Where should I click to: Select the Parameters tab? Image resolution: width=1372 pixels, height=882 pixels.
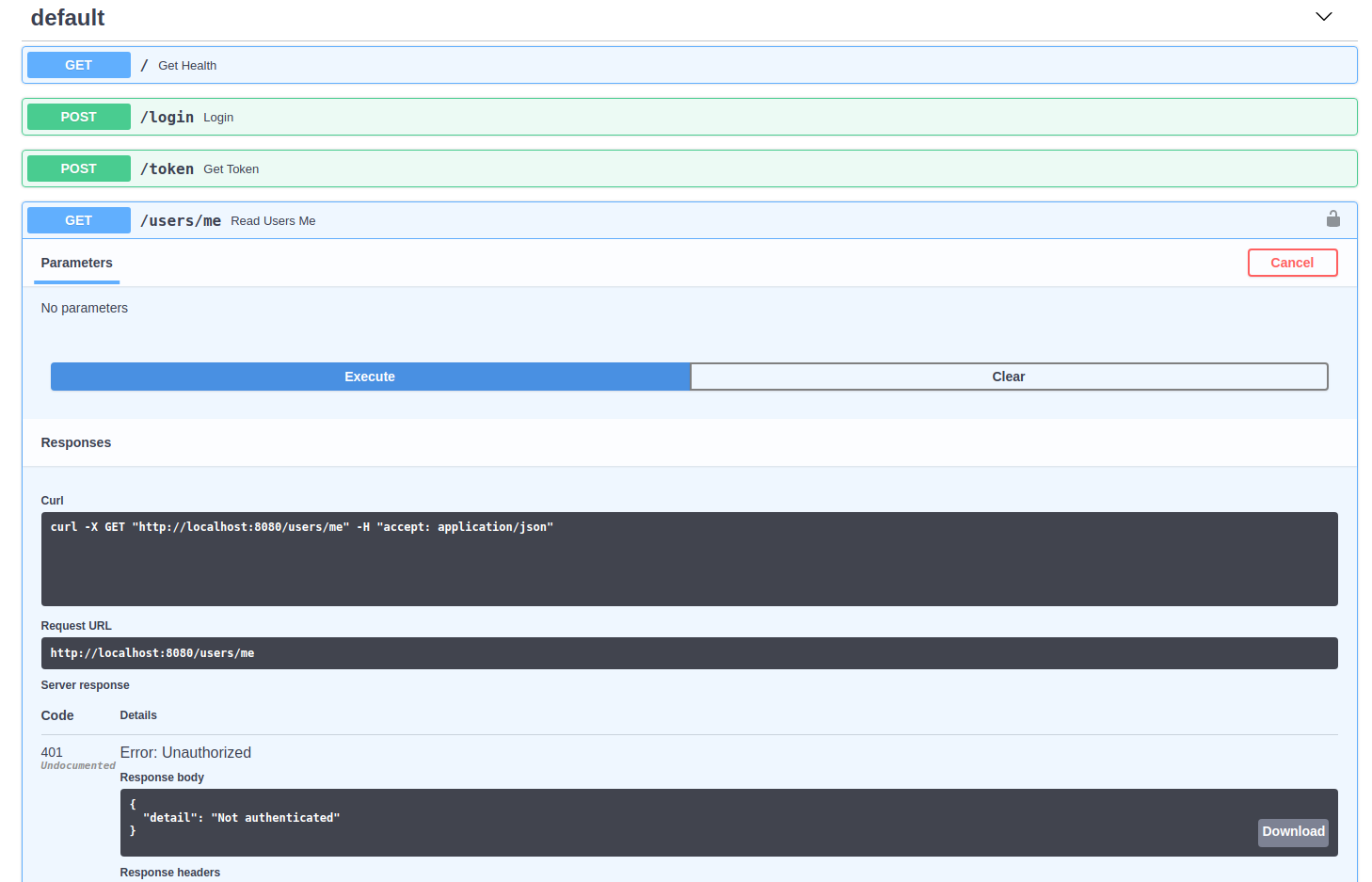[x=76, y=264]
